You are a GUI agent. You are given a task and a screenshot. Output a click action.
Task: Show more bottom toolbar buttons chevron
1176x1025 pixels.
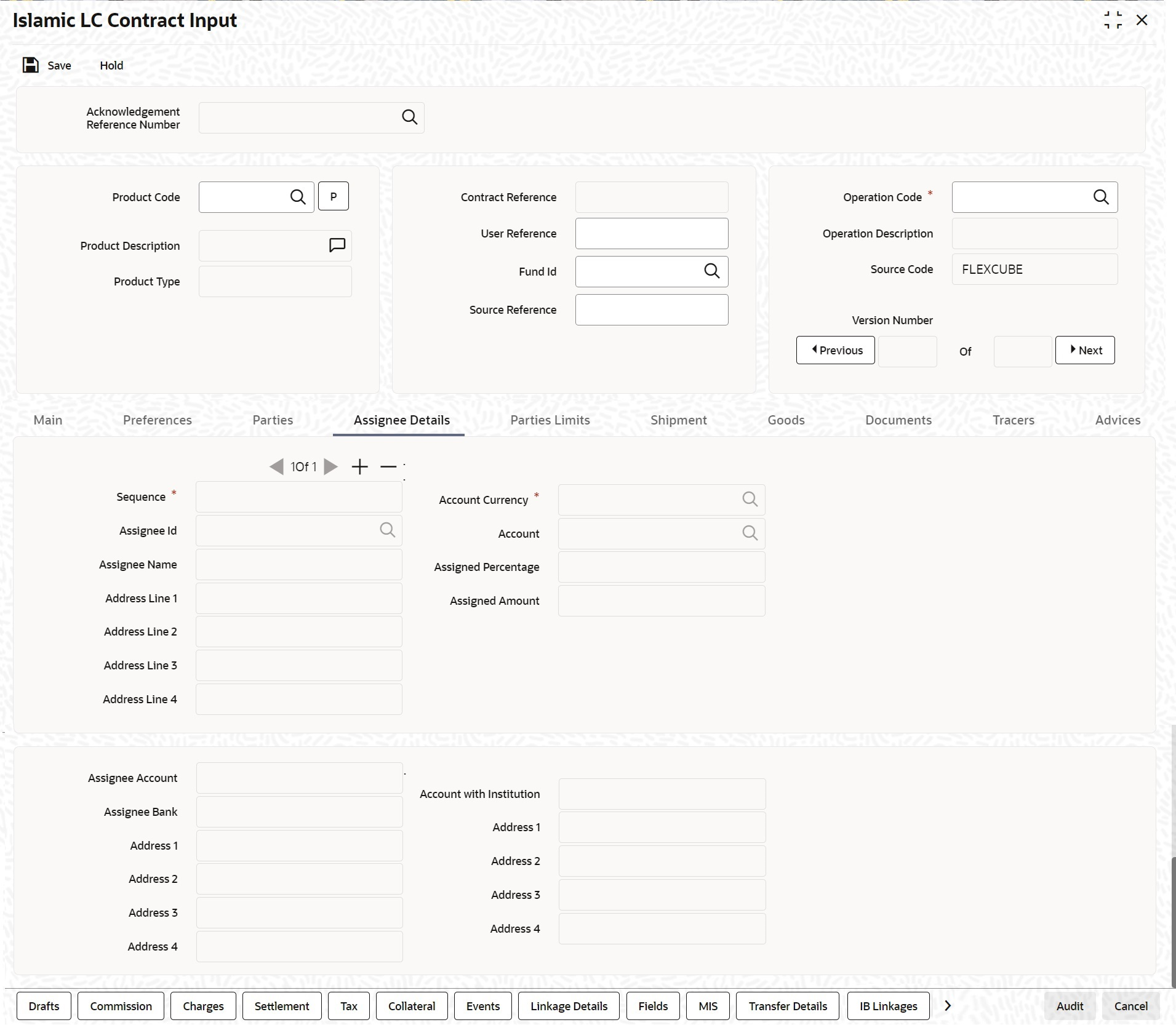pyautogui.click(x=948, y=1005)
